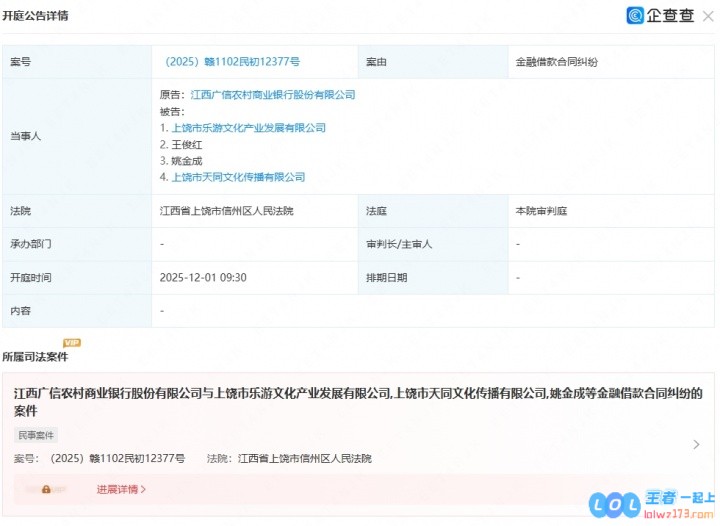Click the 审判长/主审人 label cell
Image resolution: width=720 pixels, height=526 pixels.
(433, 244)
